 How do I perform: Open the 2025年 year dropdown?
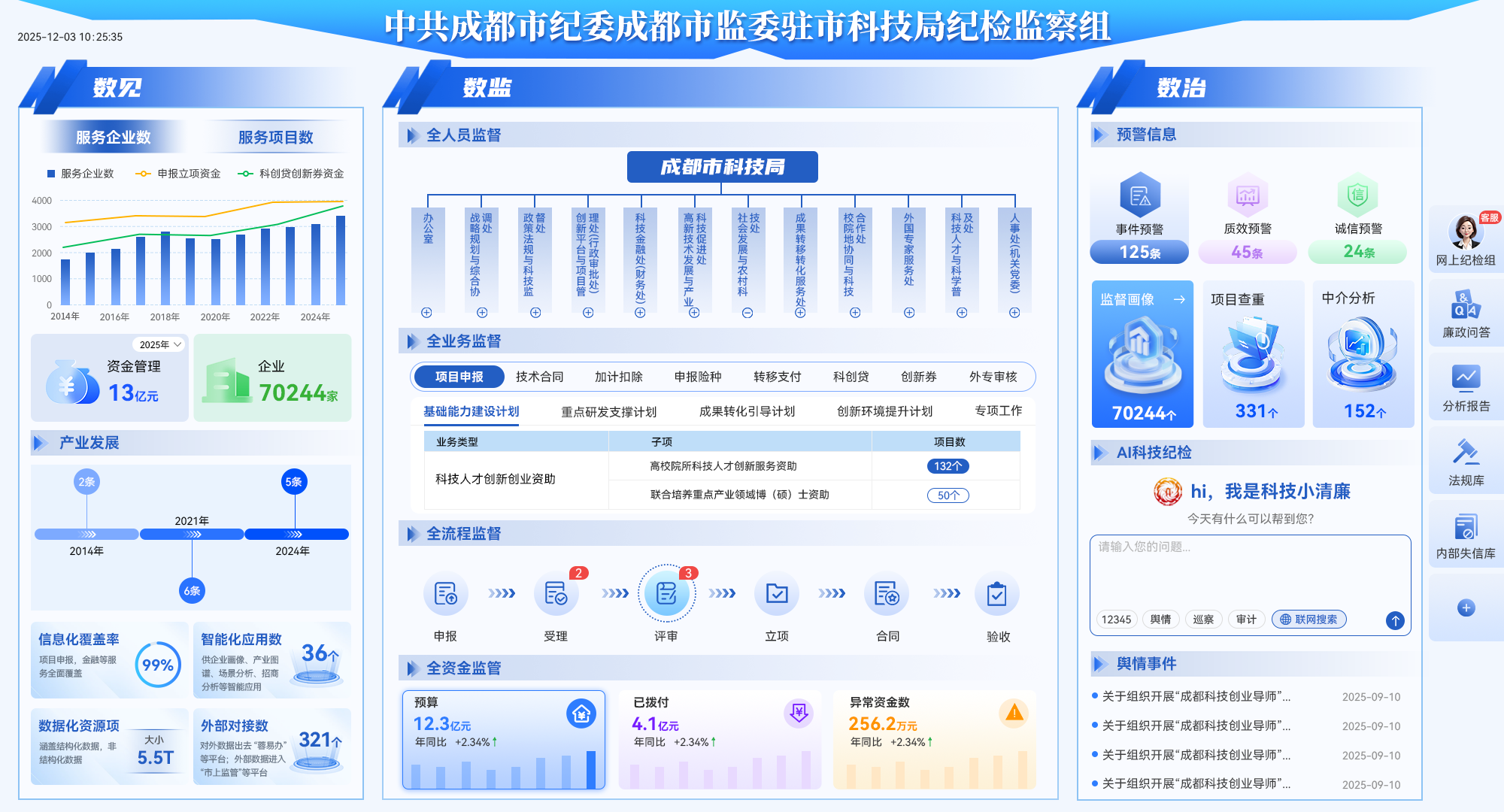pyautogui.click(x=159, y=344)
